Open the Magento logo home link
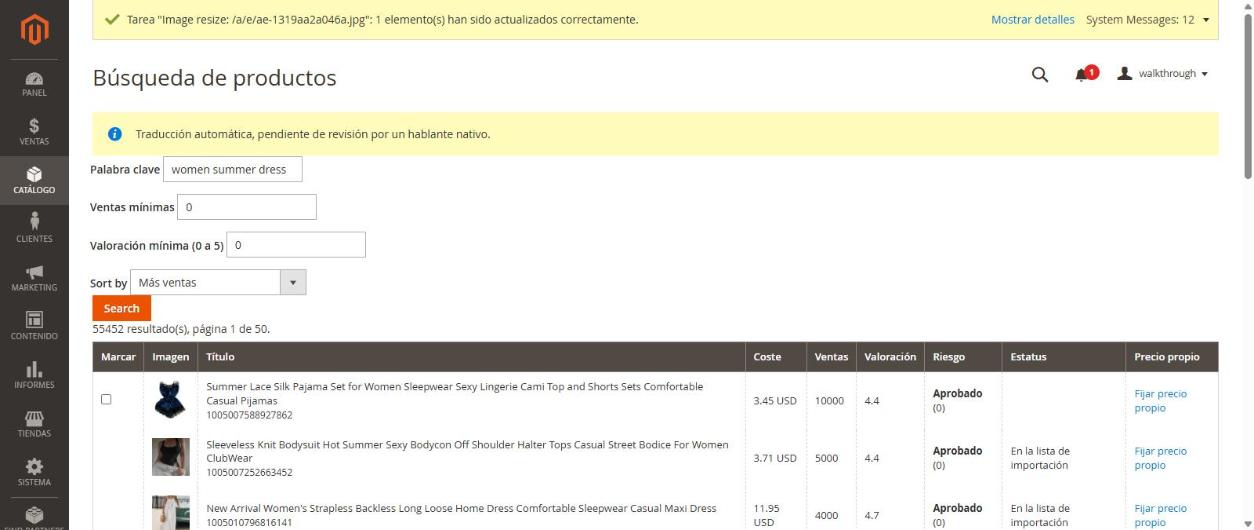 pyautogui.click(x=34, y=30)
